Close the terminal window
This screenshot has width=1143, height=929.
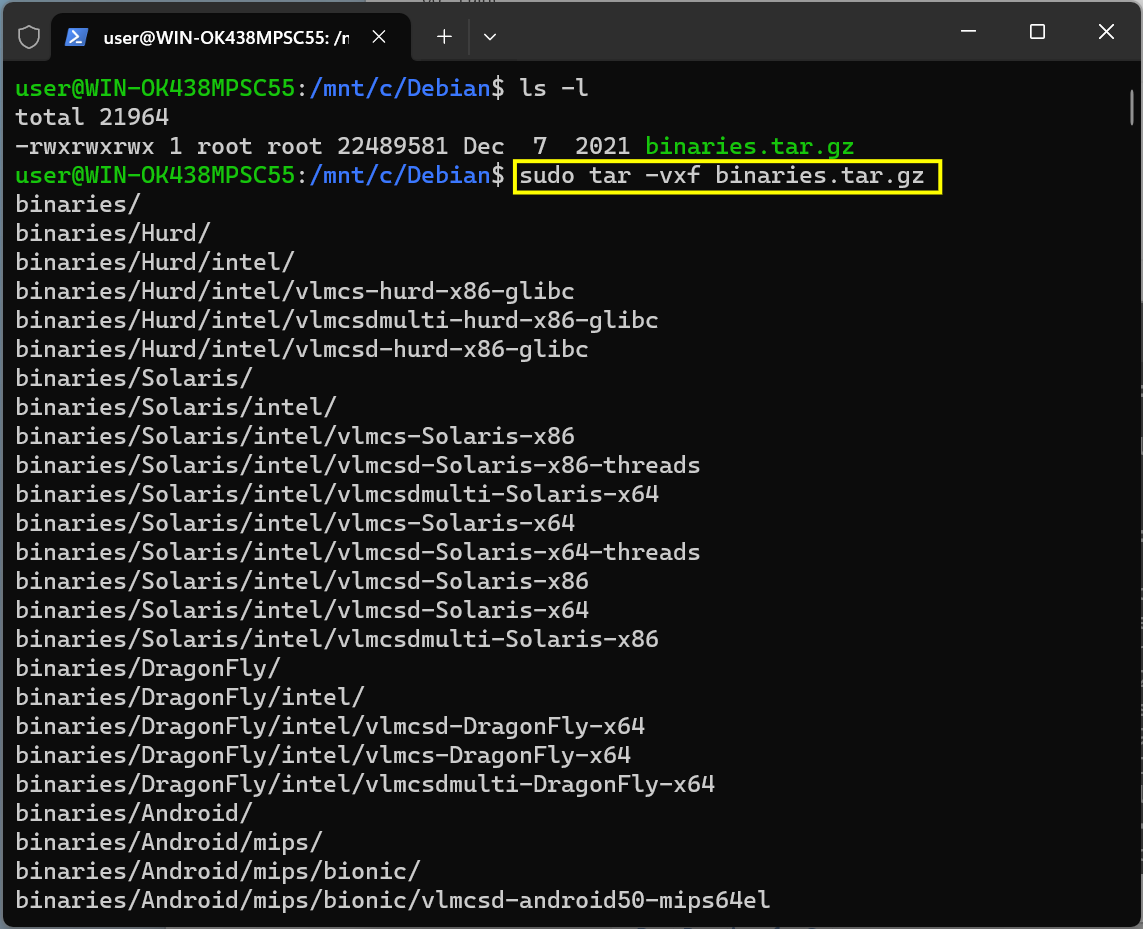pyautogui.click(x=1106, y=31)
